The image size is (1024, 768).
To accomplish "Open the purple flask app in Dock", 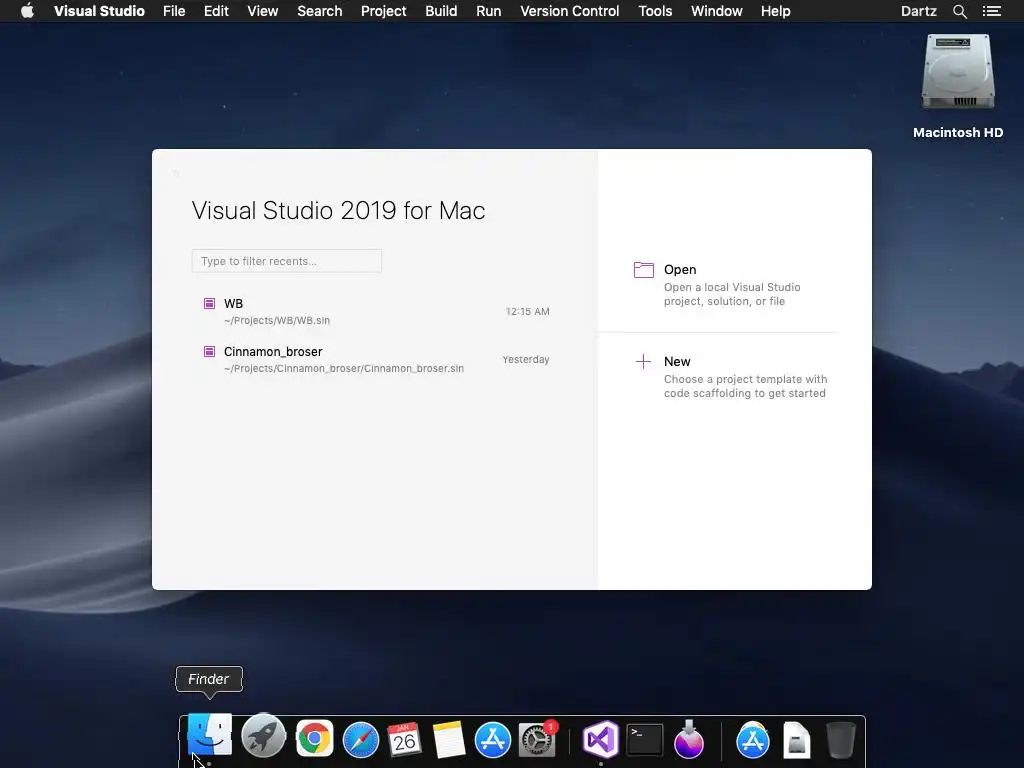I will tap(688, 740).
